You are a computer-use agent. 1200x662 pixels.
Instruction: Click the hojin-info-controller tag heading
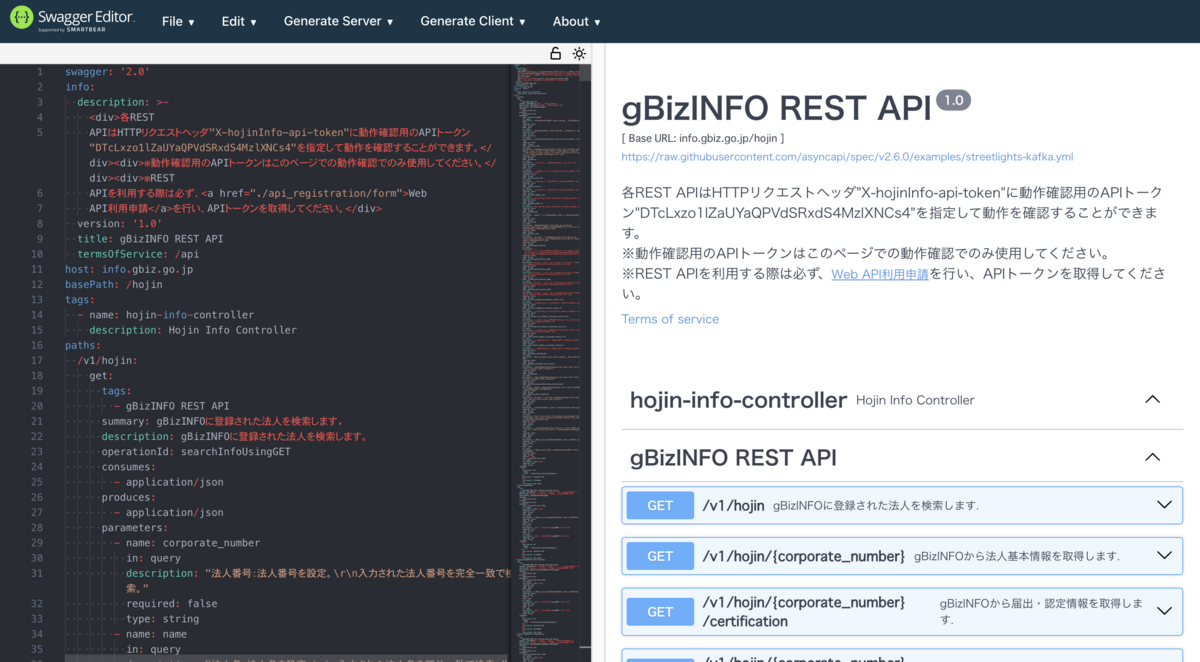[x=738, y=400]
